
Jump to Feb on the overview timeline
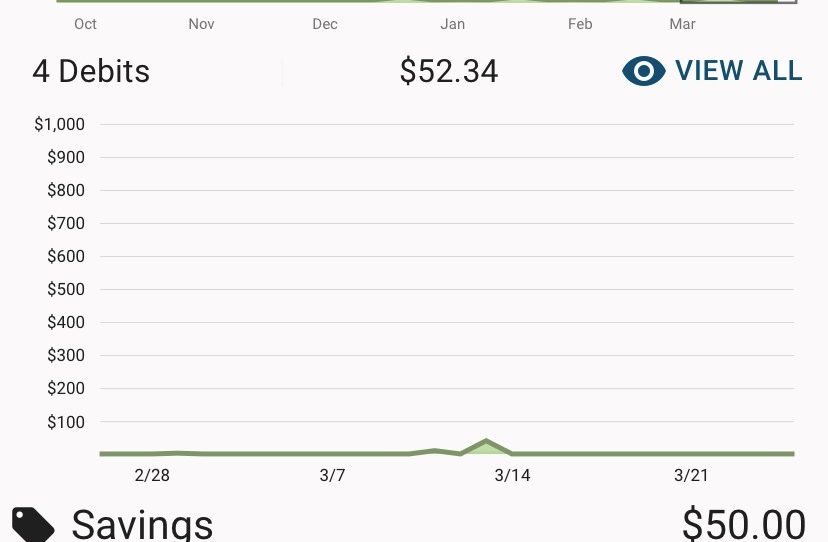580,24
